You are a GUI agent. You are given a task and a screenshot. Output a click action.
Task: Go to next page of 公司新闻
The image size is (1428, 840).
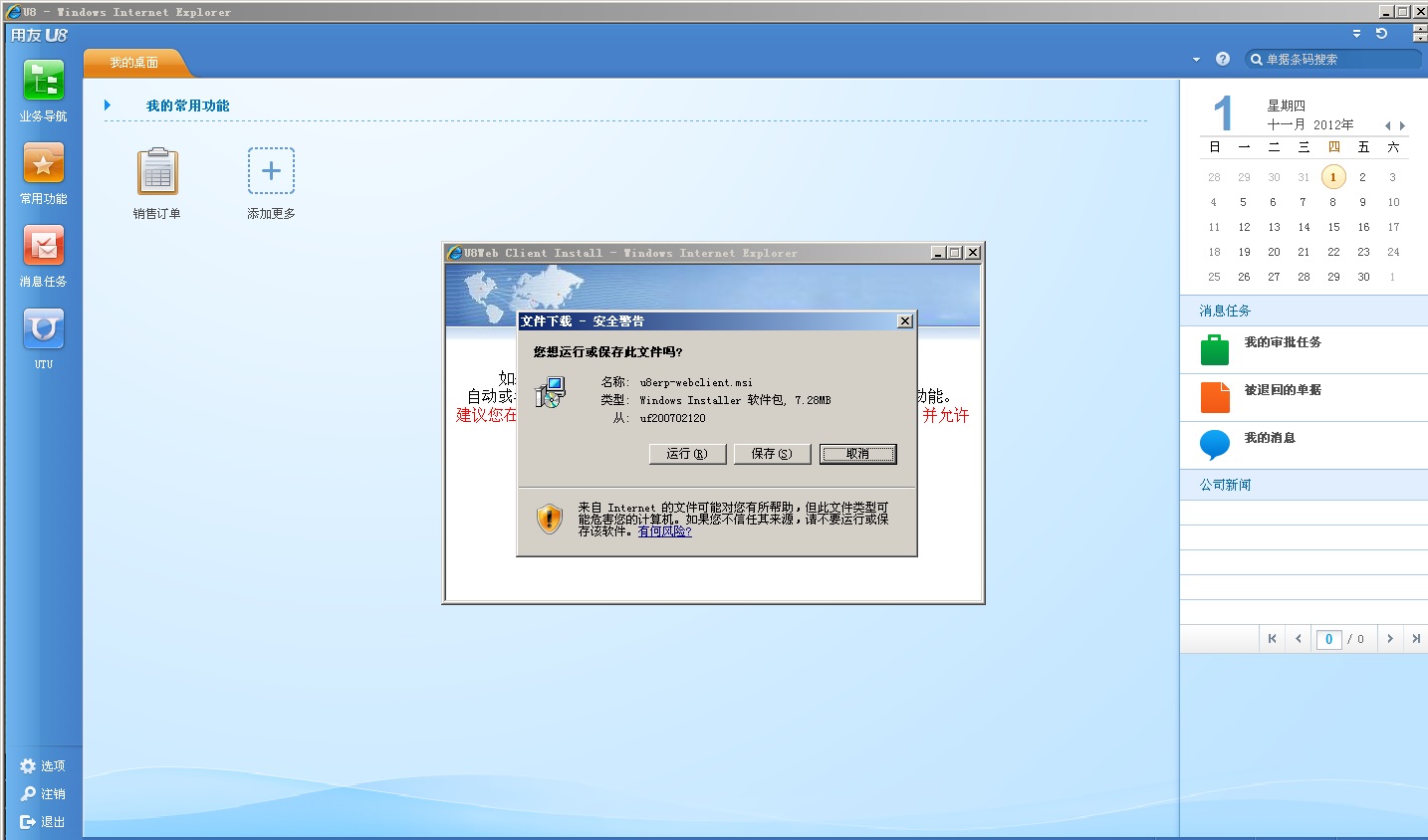[1390, 639]
